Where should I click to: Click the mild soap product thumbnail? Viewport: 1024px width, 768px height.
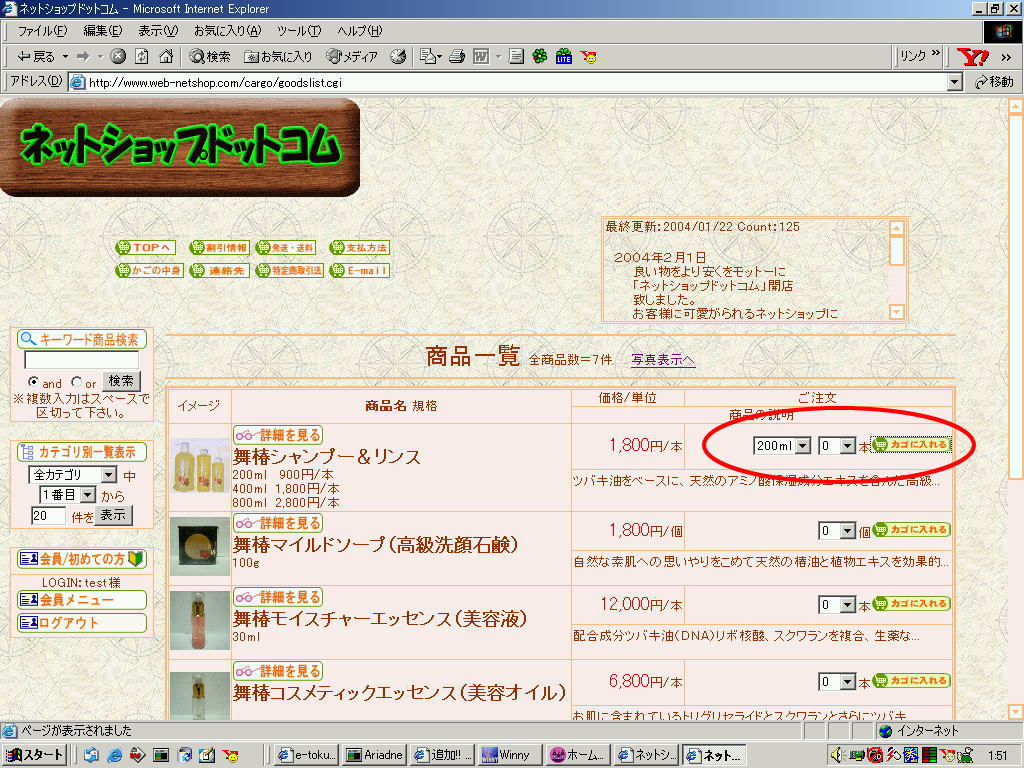[x=200, y=547]
